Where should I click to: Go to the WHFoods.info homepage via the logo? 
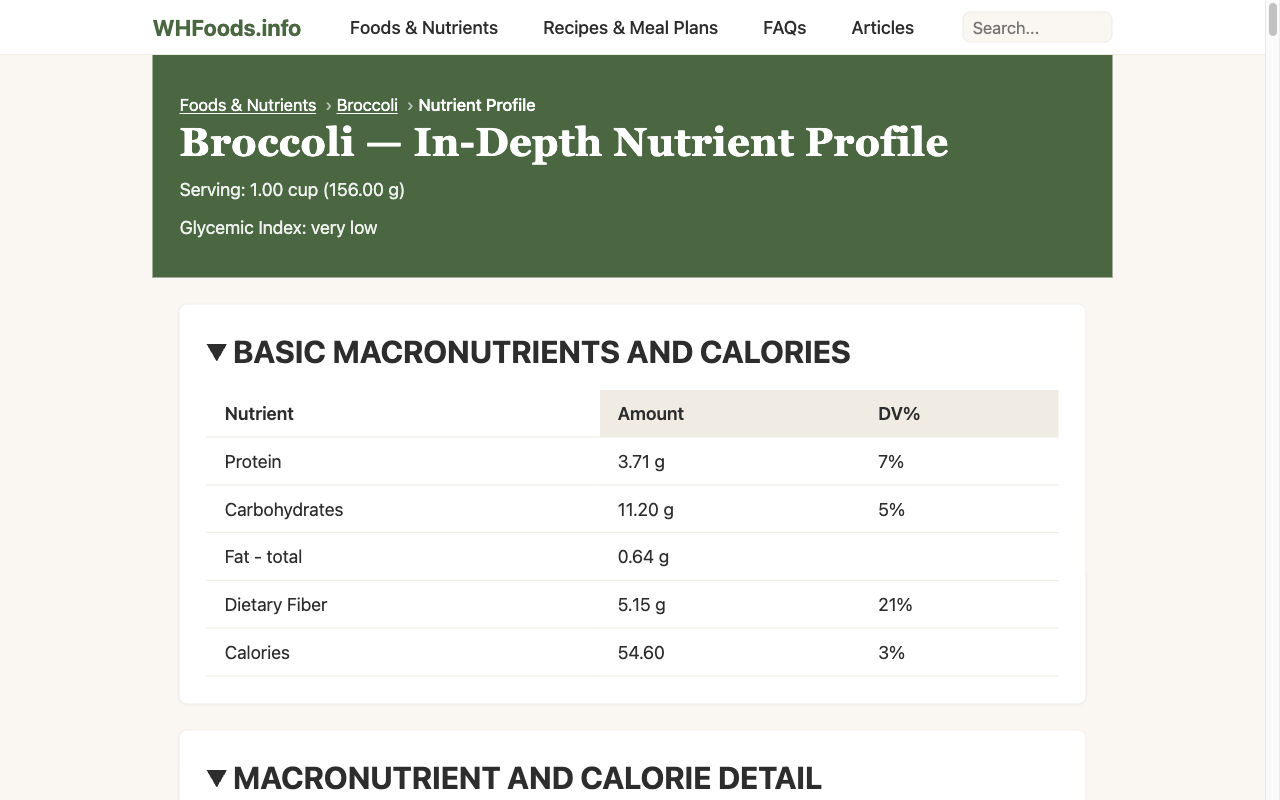[x=226, y=27]
